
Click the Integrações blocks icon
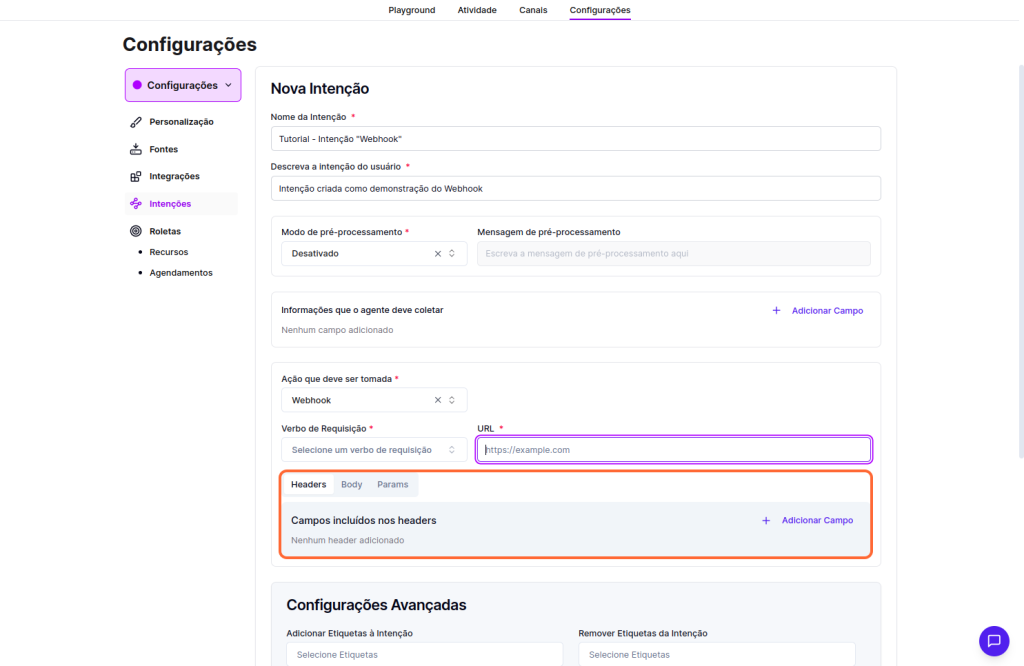(136, 177)
